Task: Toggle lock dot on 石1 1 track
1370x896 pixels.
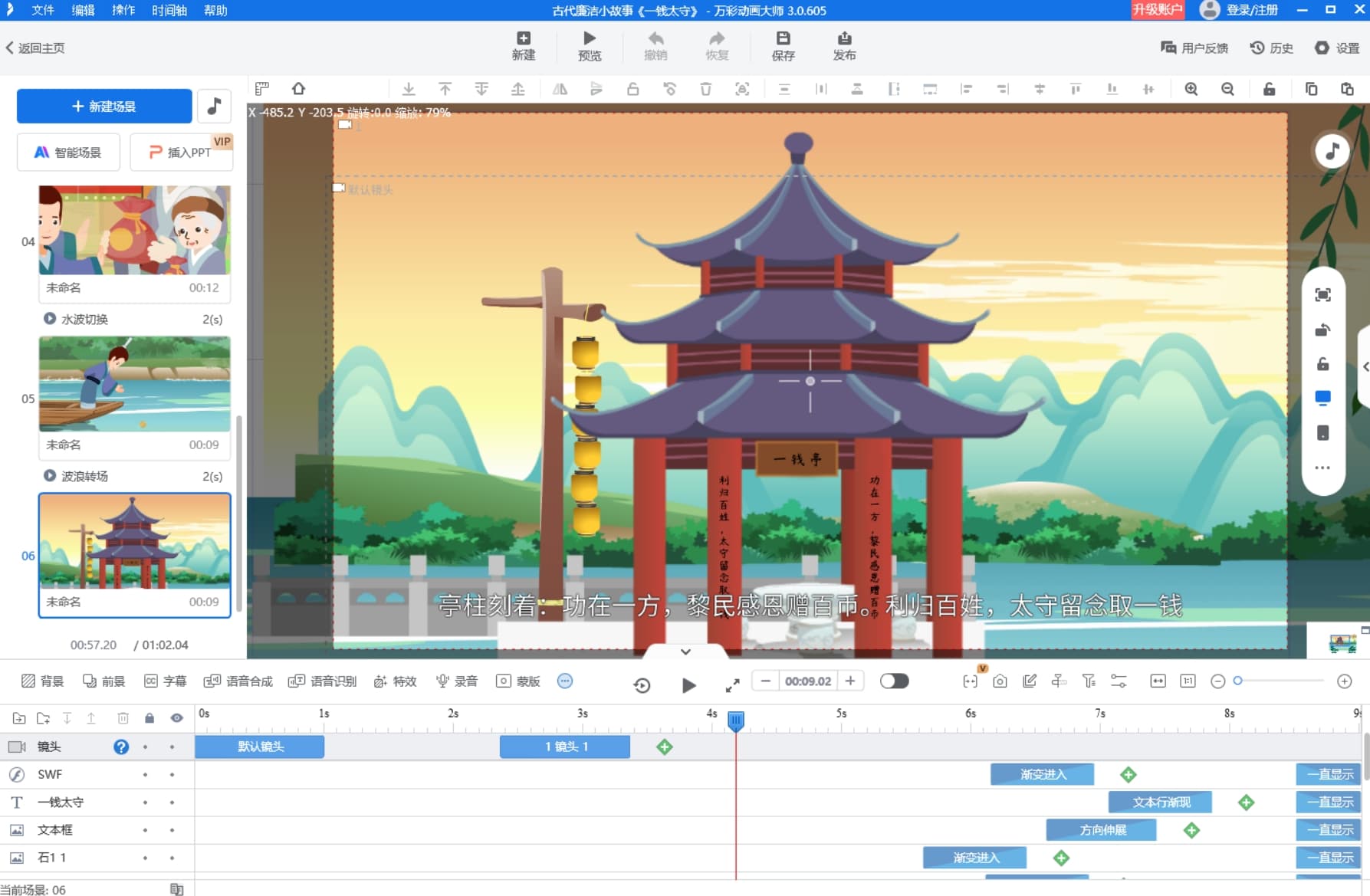Action: (x=145, y=858)
